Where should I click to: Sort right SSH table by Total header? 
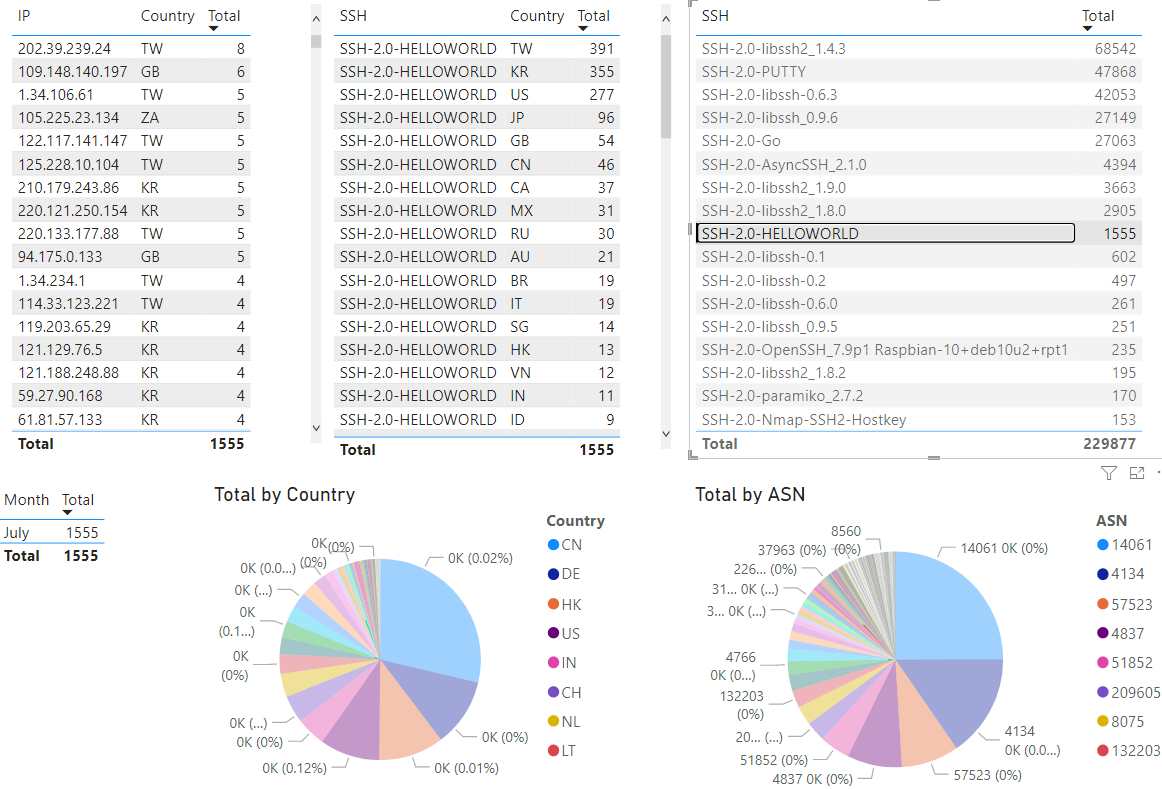[x=1098, y=16]
